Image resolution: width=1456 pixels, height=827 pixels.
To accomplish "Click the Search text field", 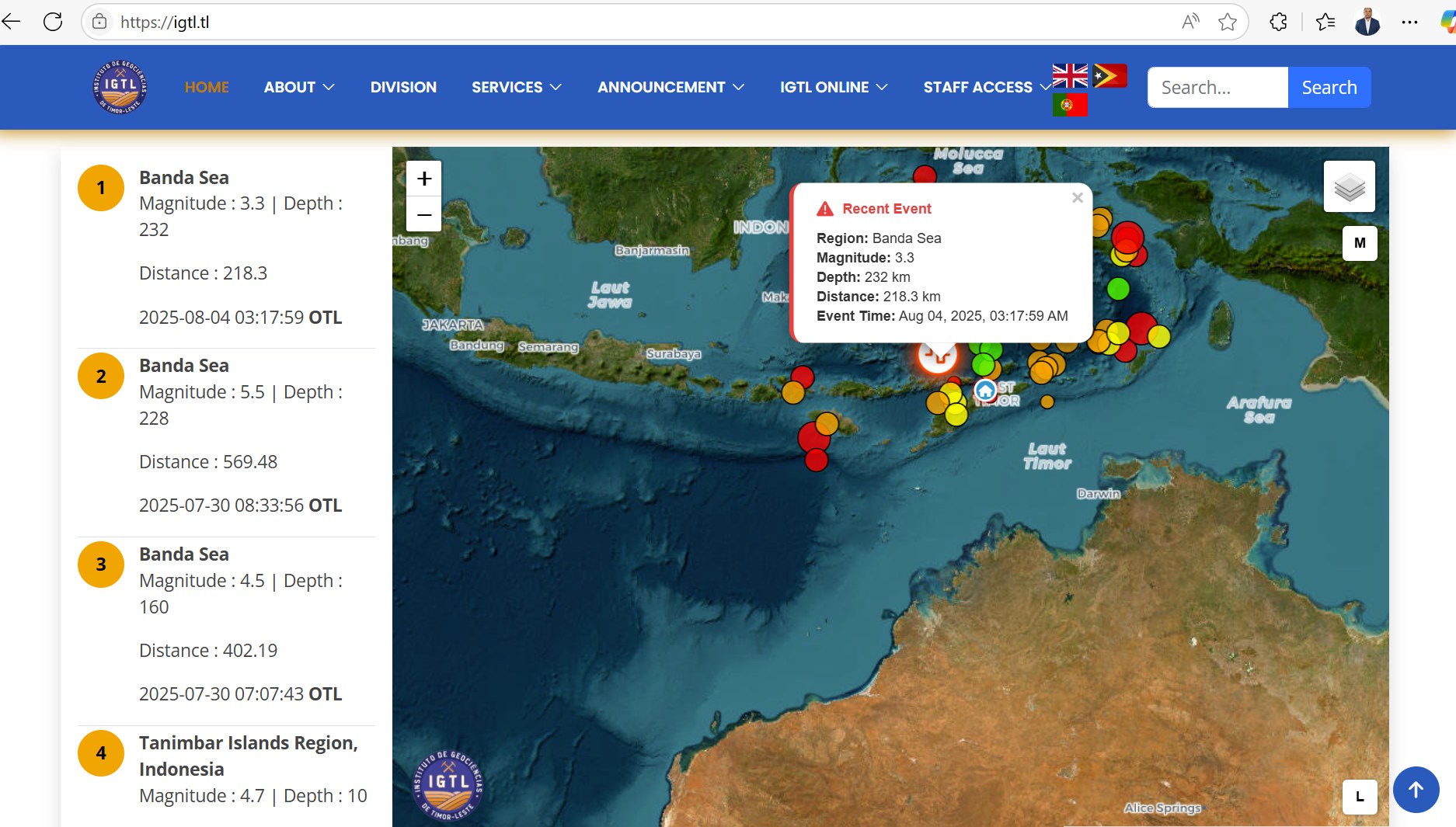I will click(x=1217, y=87).
